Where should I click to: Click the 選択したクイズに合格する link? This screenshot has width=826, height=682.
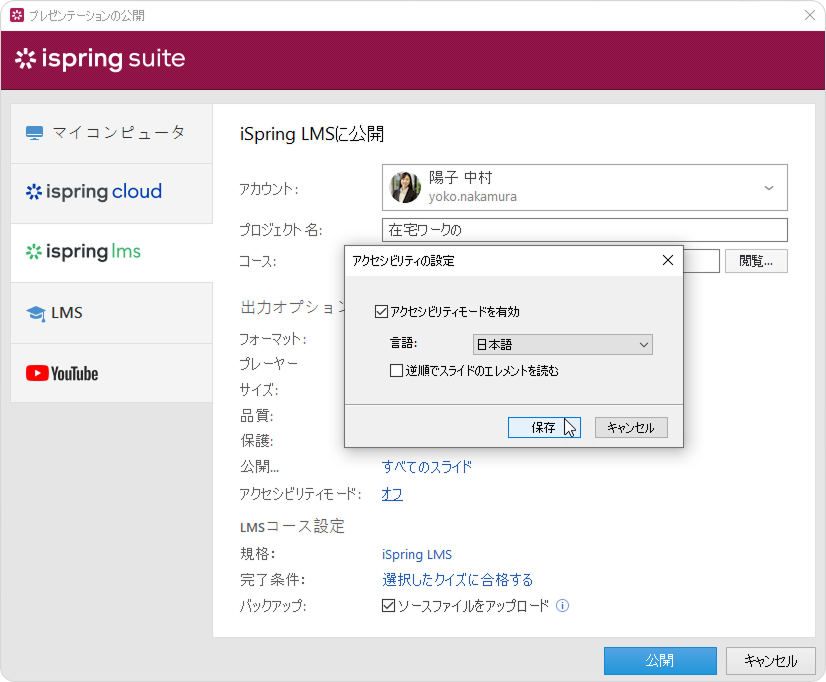(x=457, y=580)
